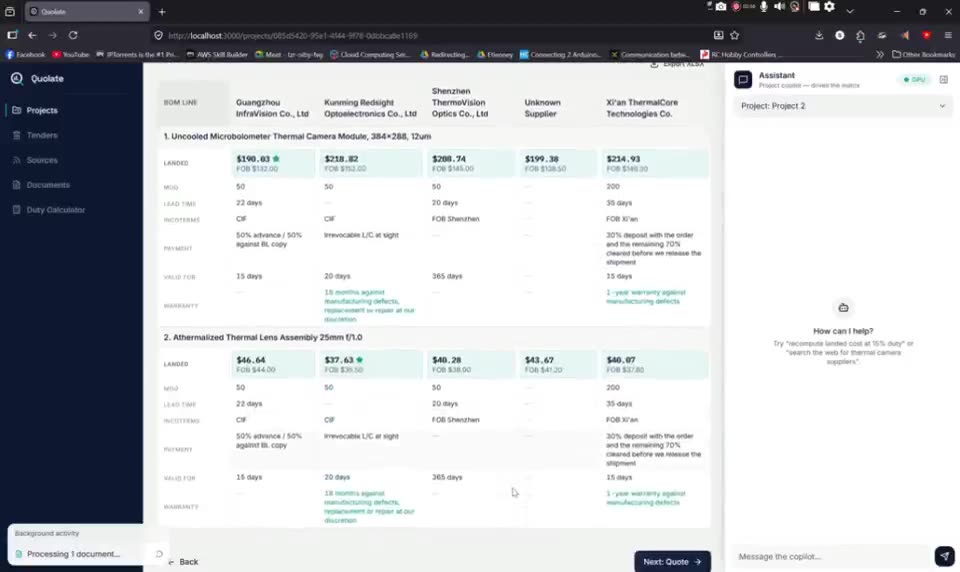Click Kunming Redsight Optoelectronics column header
Viewport: 960px width, 572px height.
pyautogui.click(x=370, y=108)
